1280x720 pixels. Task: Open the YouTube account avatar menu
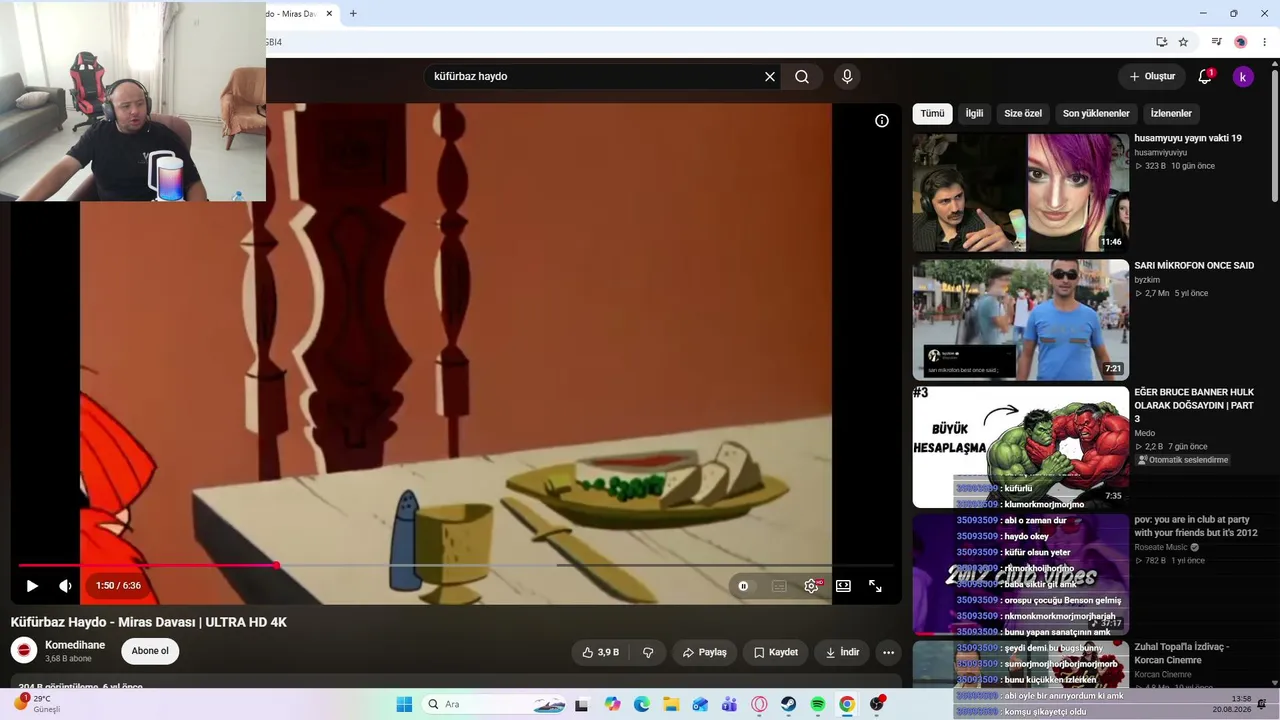coord(1243,77)
